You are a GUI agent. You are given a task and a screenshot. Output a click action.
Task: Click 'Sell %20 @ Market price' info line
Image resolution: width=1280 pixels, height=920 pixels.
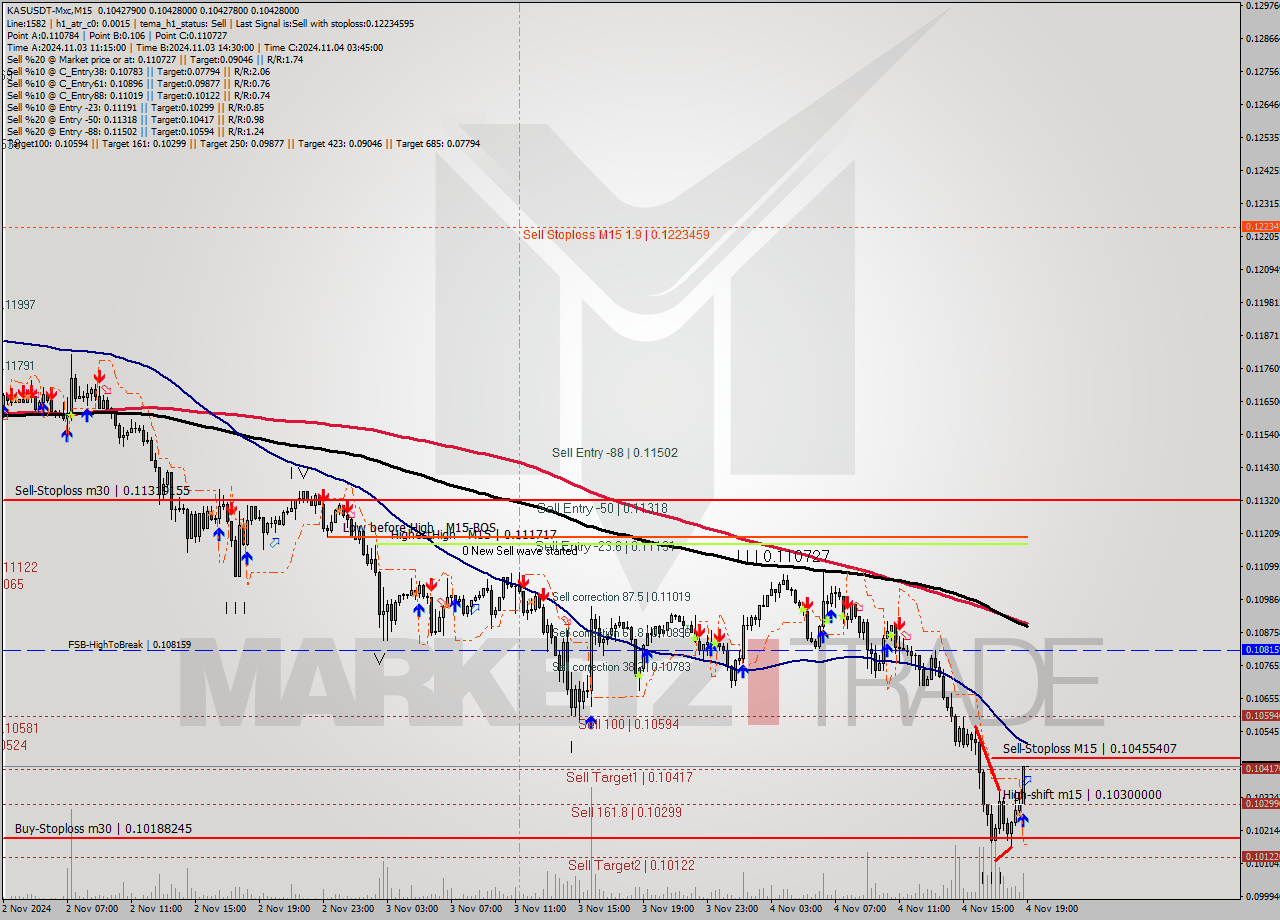point(155,59)
